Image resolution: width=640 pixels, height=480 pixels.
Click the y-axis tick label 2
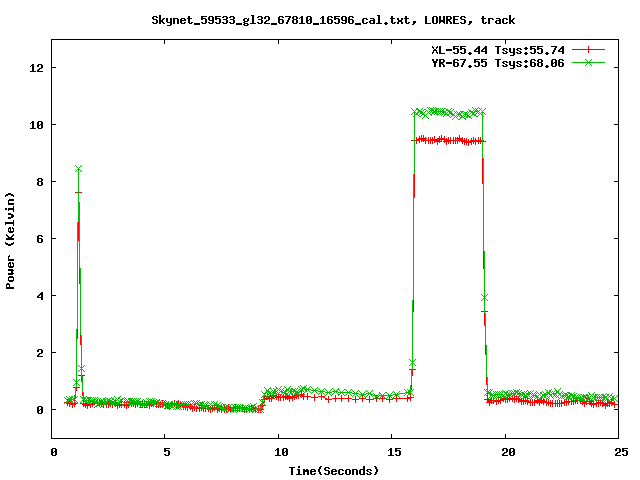40,353
